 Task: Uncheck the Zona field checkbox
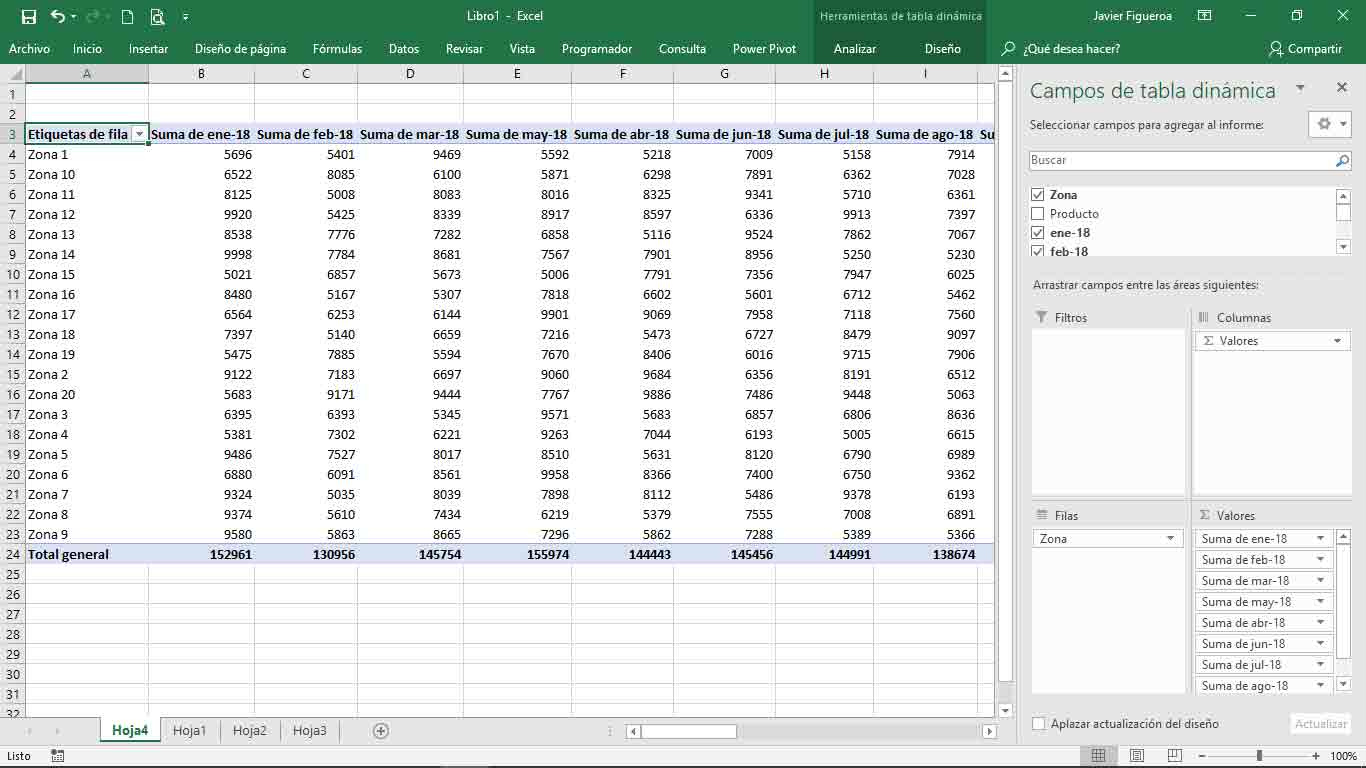(1038, 195)
